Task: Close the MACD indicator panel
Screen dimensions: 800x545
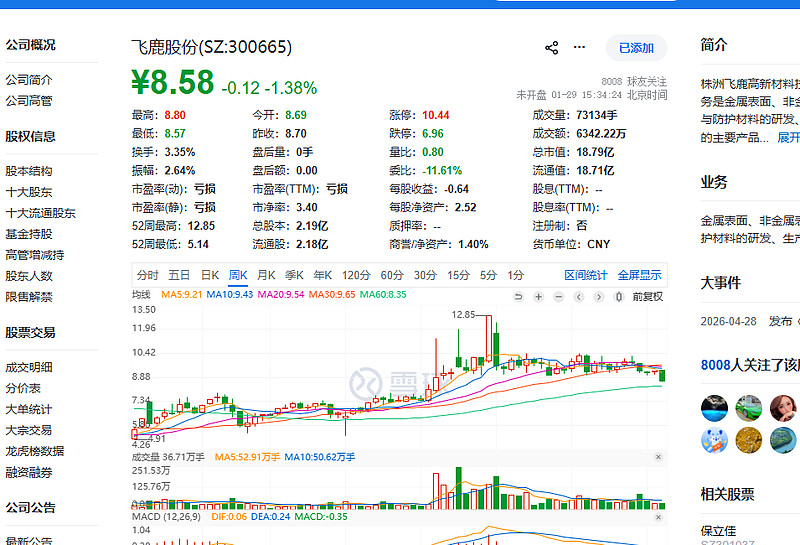Action: 658,517
